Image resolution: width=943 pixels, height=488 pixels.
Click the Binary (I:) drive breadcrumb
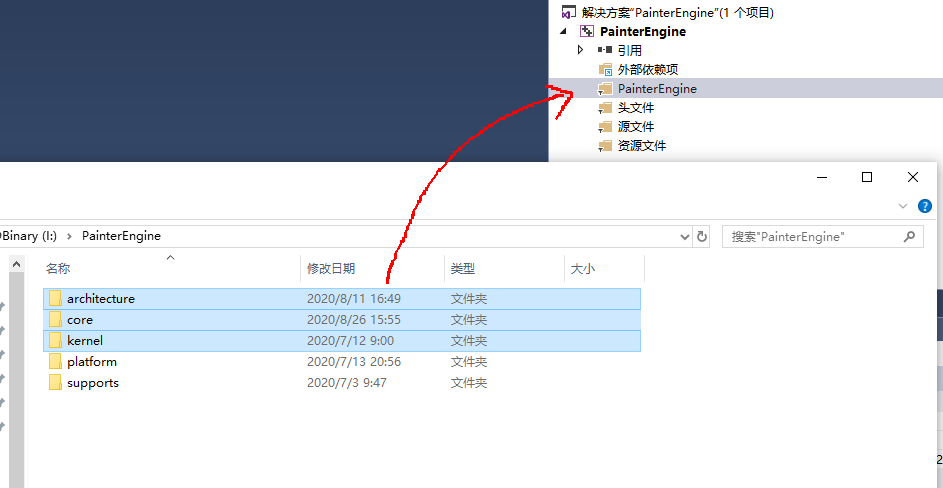[x=28, y=236]
